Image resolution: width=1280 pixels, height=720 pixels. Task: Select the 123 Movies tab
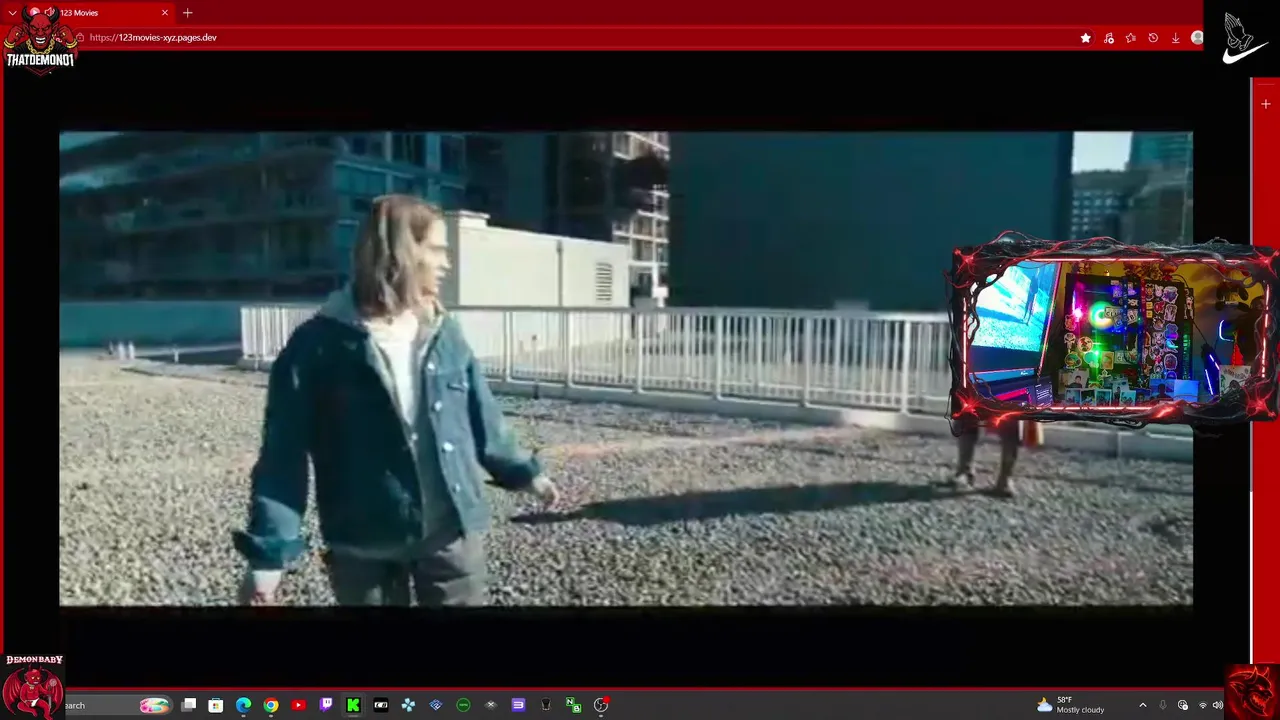click(100, 13)
